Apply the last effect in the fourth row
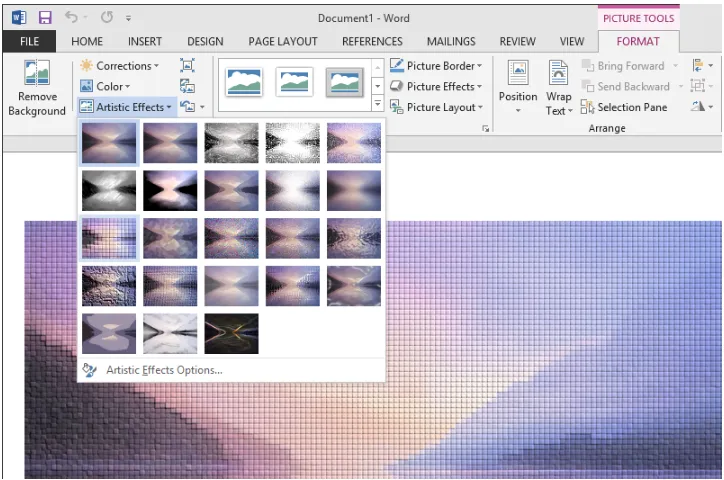Image resolution: width=724 pixels, height=480 pixels. coord(354,286)
